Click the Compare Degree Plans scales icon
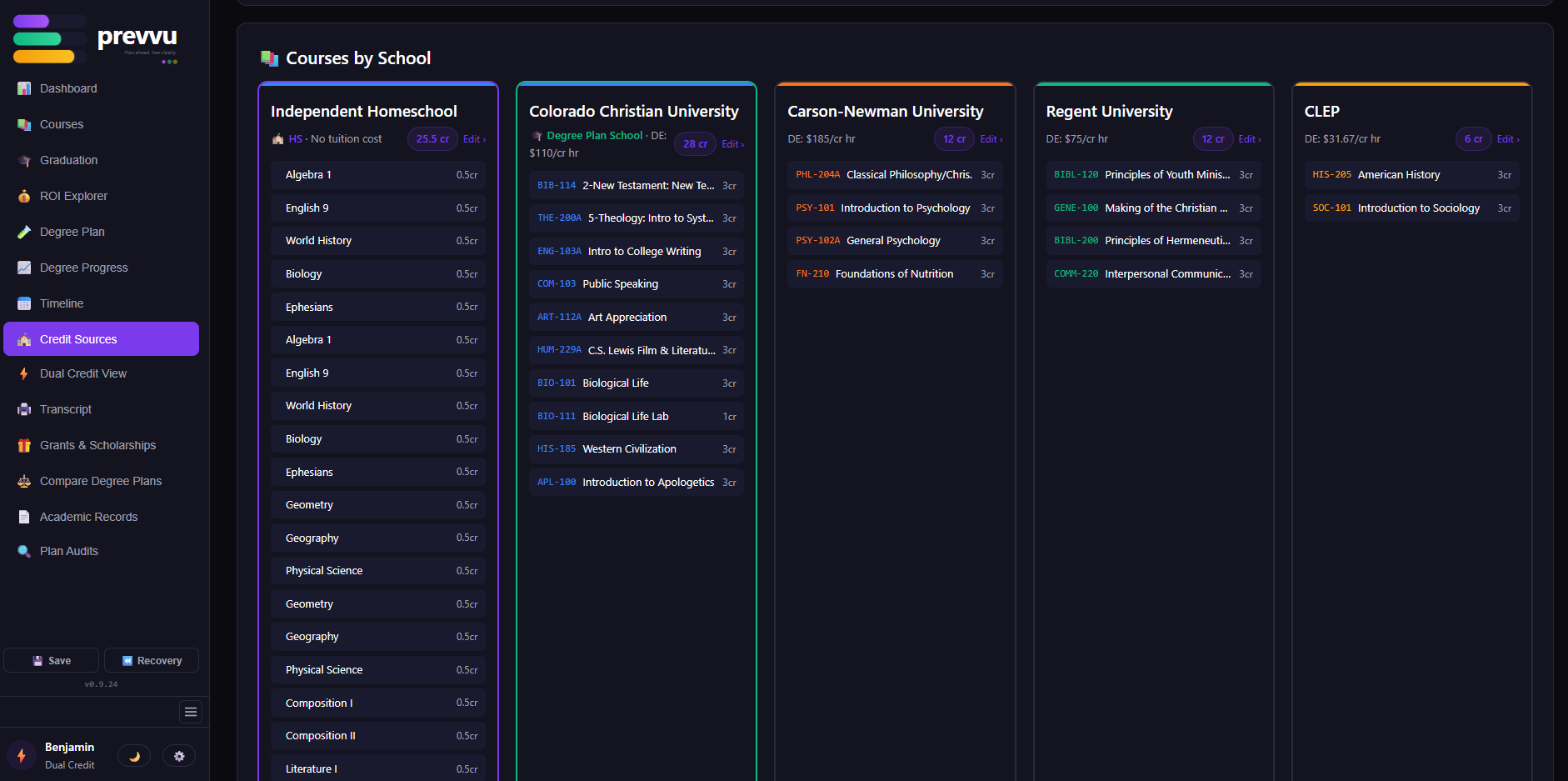This screenshot has width=1568, height=781. click(x=24, y=481)
